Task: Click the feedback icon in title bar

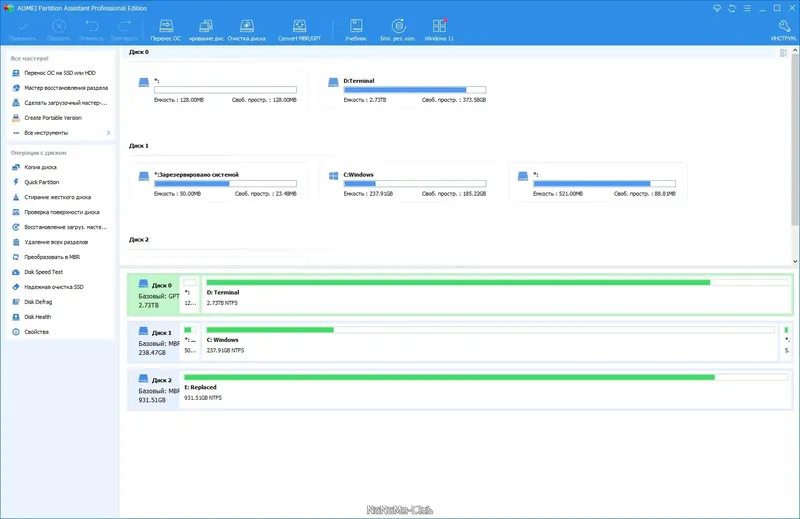Action: pos(717,8)
